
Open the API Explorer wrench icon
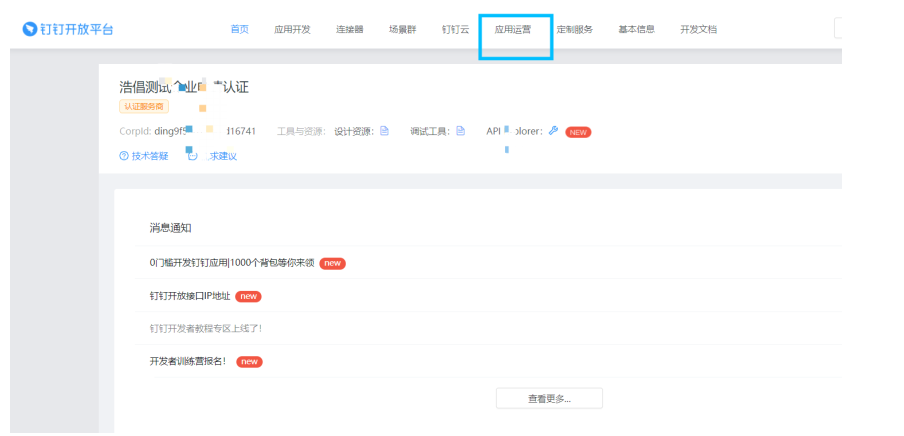553,131
